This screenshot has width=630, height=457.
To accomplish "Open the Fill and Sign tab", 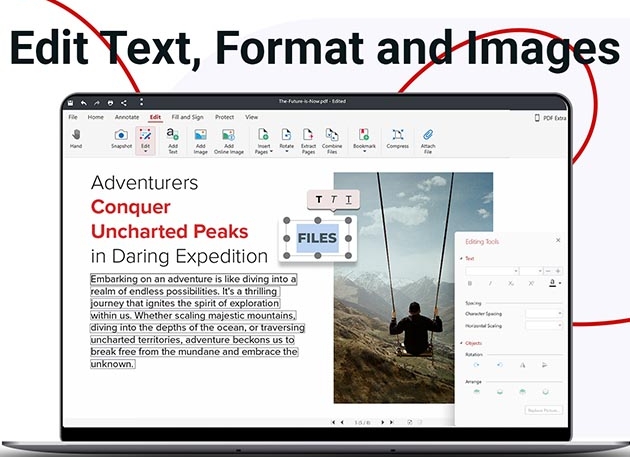I will 188,117.
